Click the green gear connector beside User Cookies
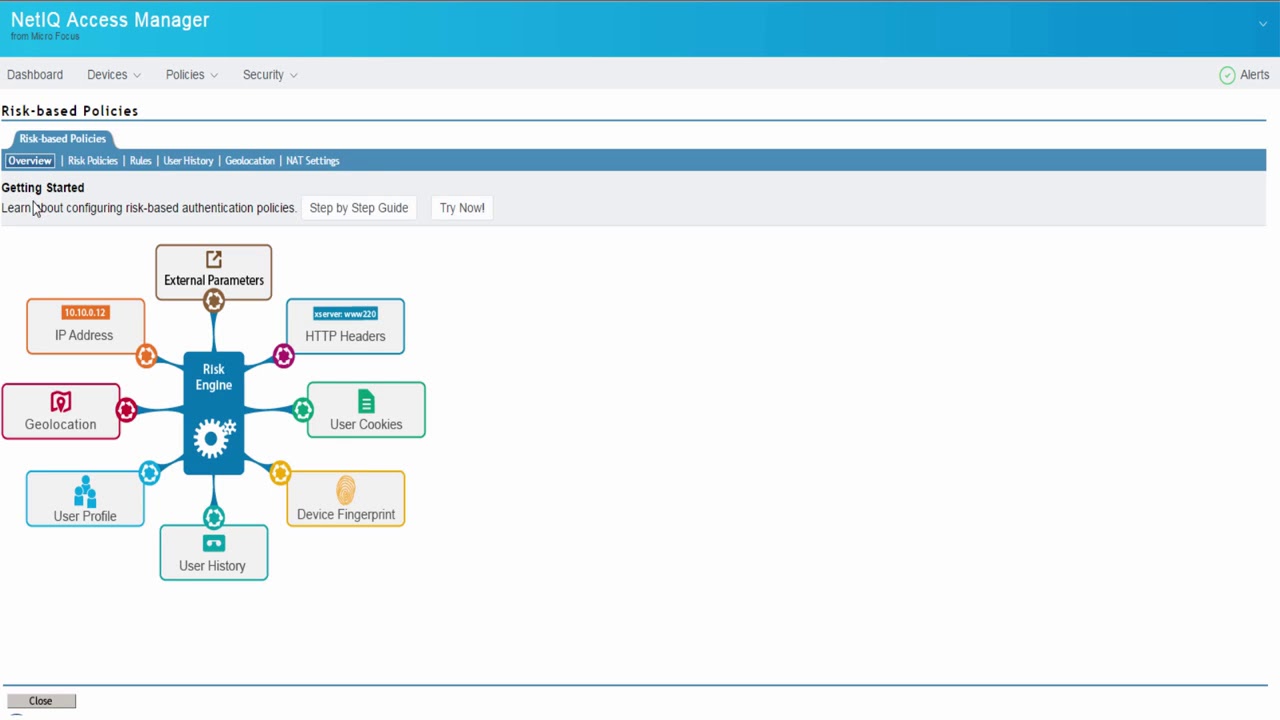This screenshot has height=720, width=1280. 303,409
